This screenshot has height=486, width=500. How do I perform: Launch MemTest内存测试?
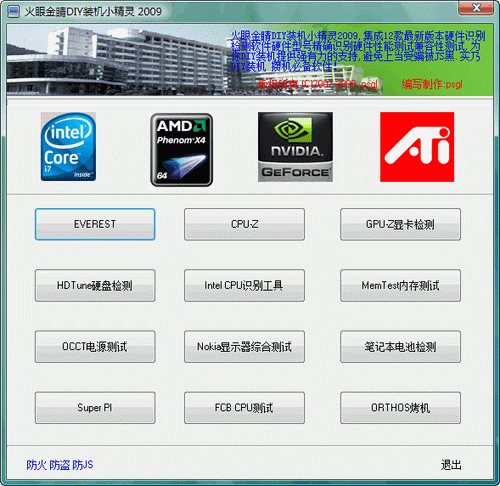[400, 286]
